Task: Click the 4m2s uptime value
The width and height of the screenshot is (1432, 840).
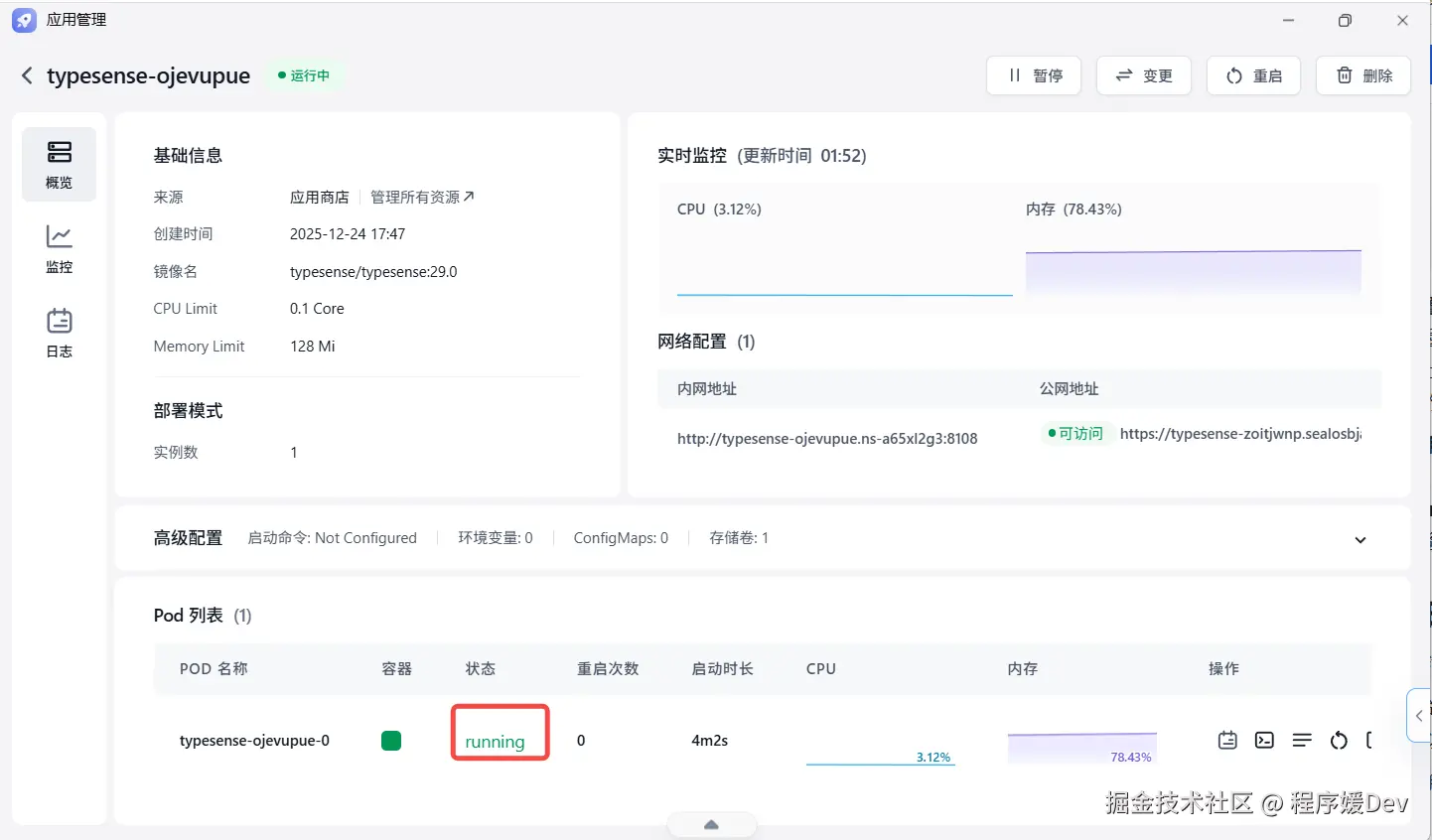Action: (x=710, y=741)
